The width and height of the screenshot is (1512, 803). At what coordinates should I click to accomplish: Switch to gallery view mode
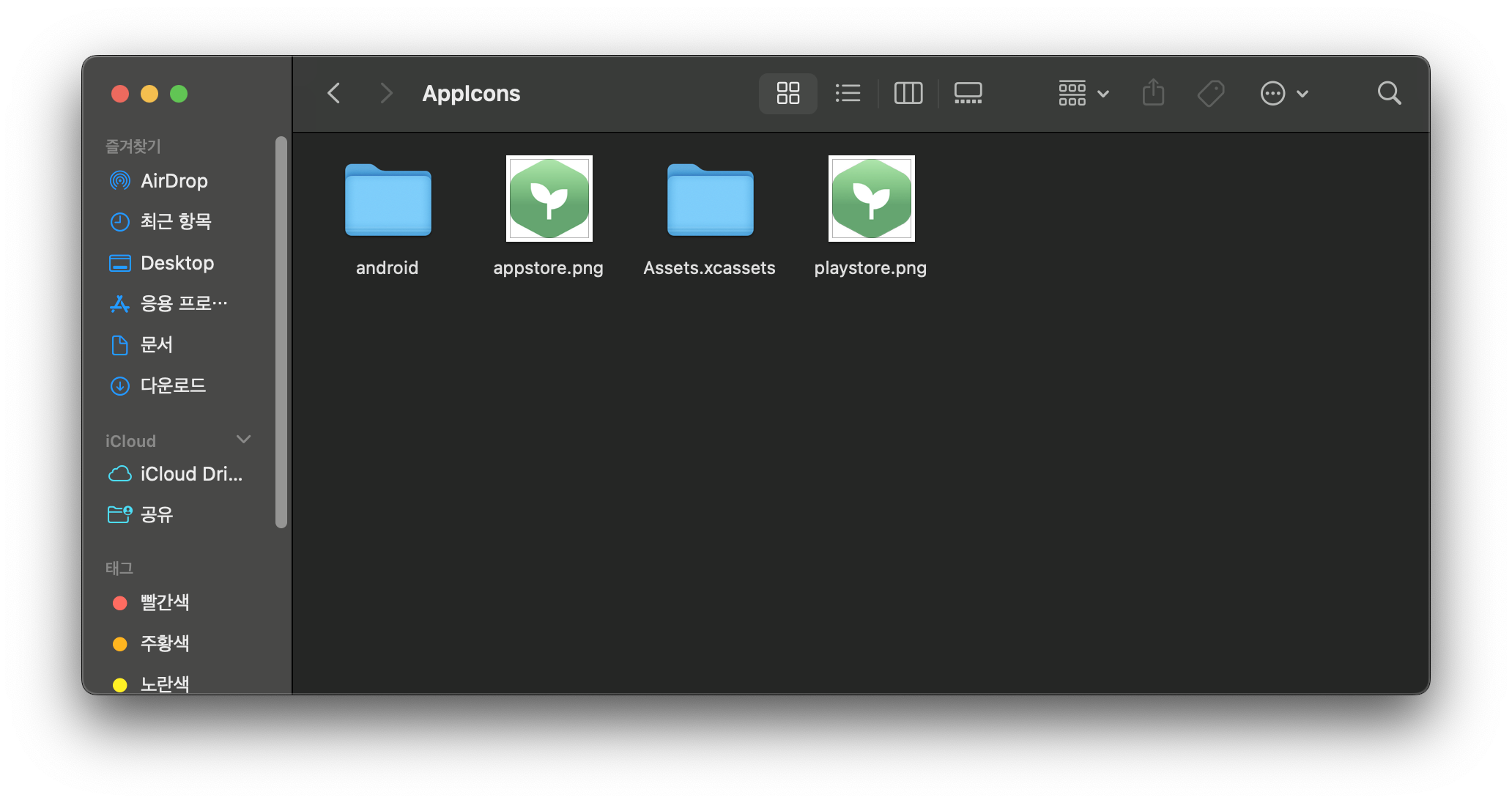coord(968,93)
